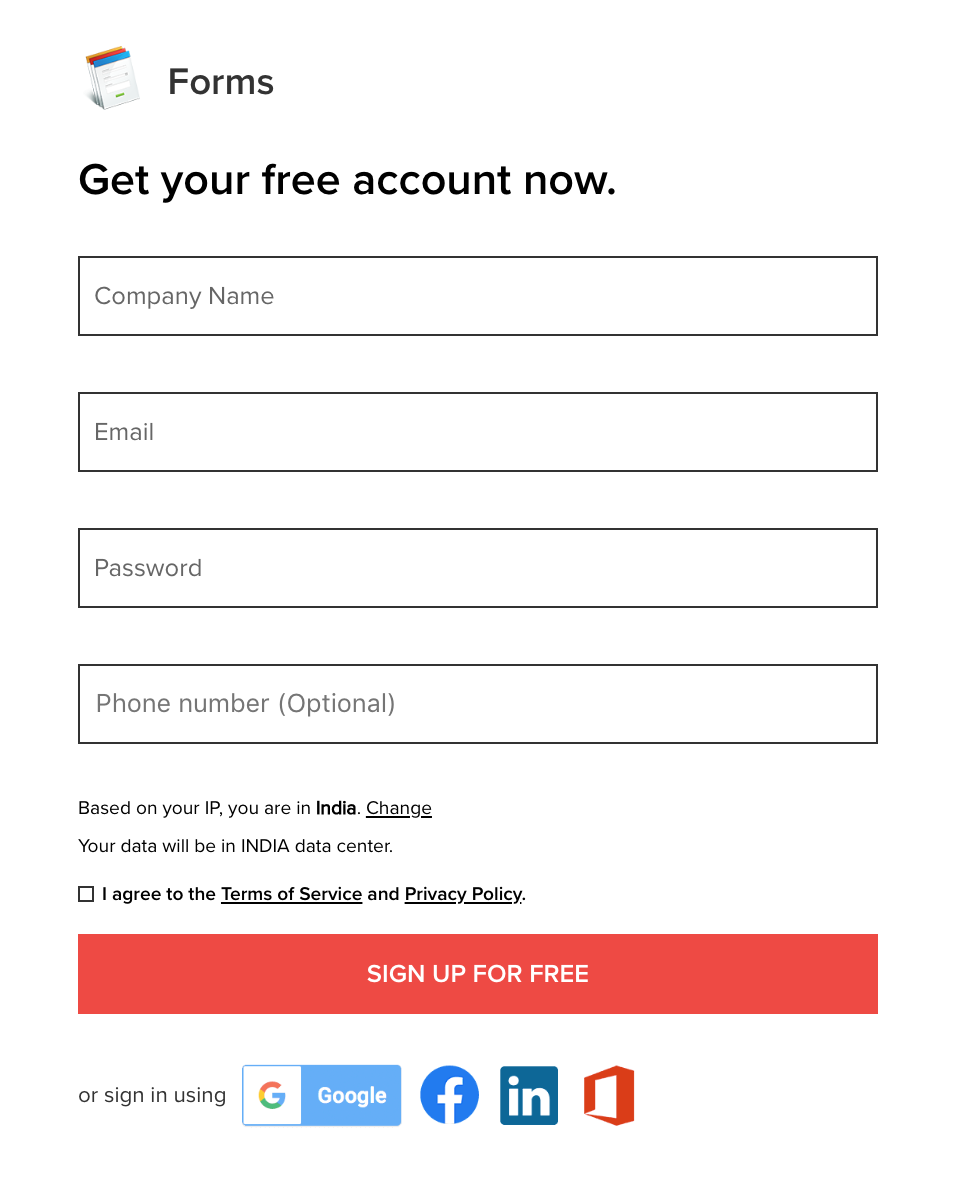Click the Google G logo icon
Viewport: 956px width, 1192px height.
272,1095
